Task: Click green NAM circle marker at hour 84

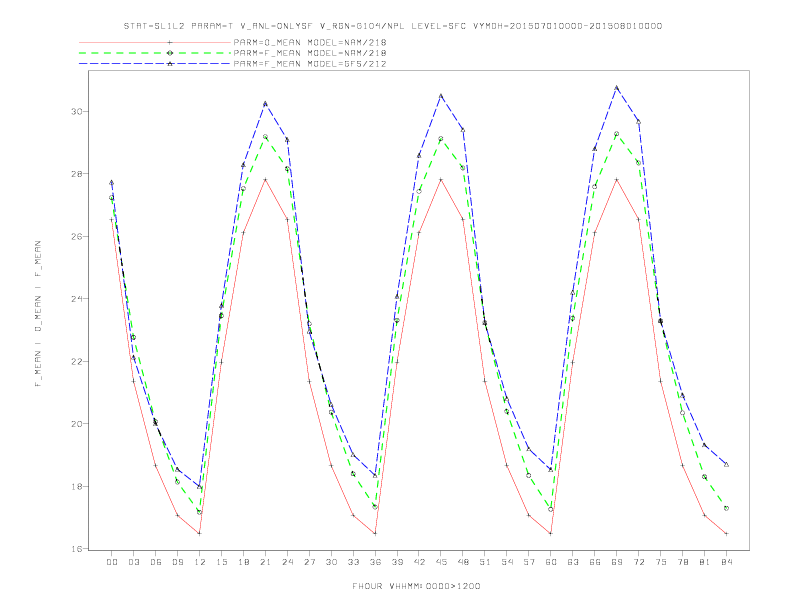Action: pos(726,508)
